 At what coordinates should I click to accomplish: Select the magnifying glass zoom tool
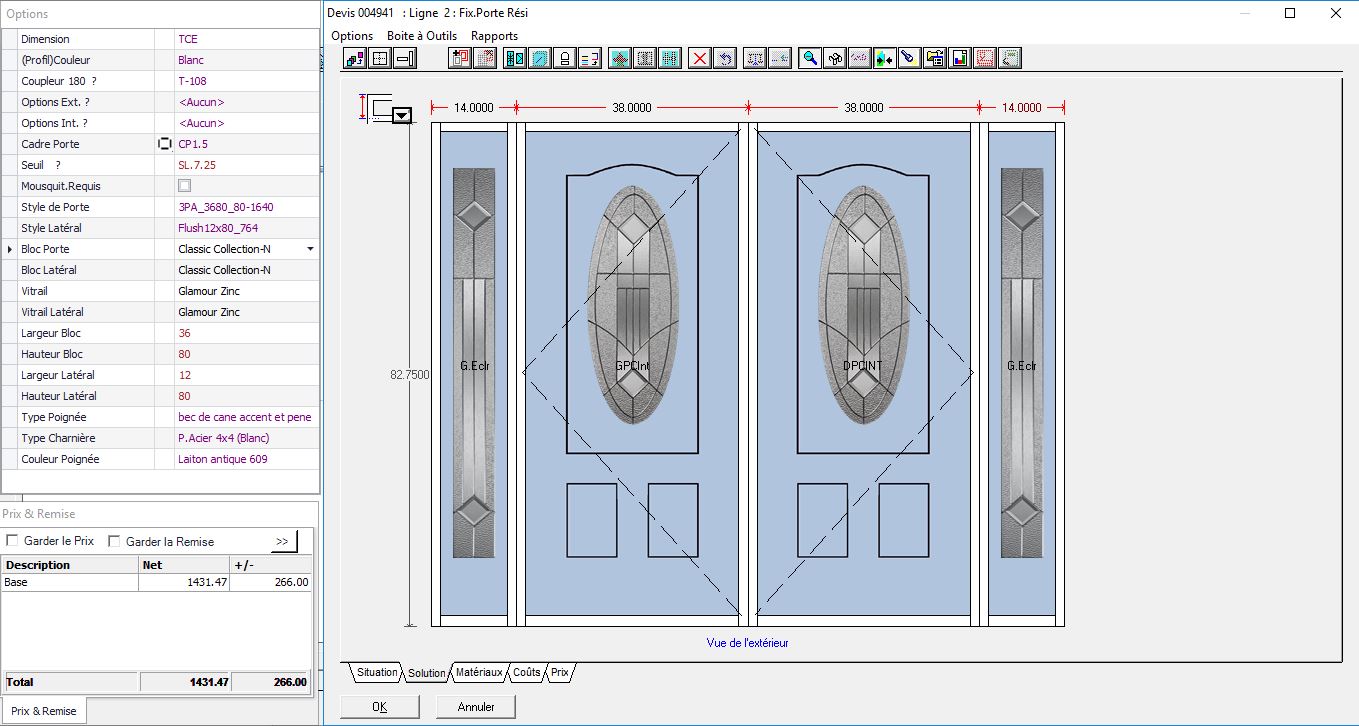click(x=811, y=59)
